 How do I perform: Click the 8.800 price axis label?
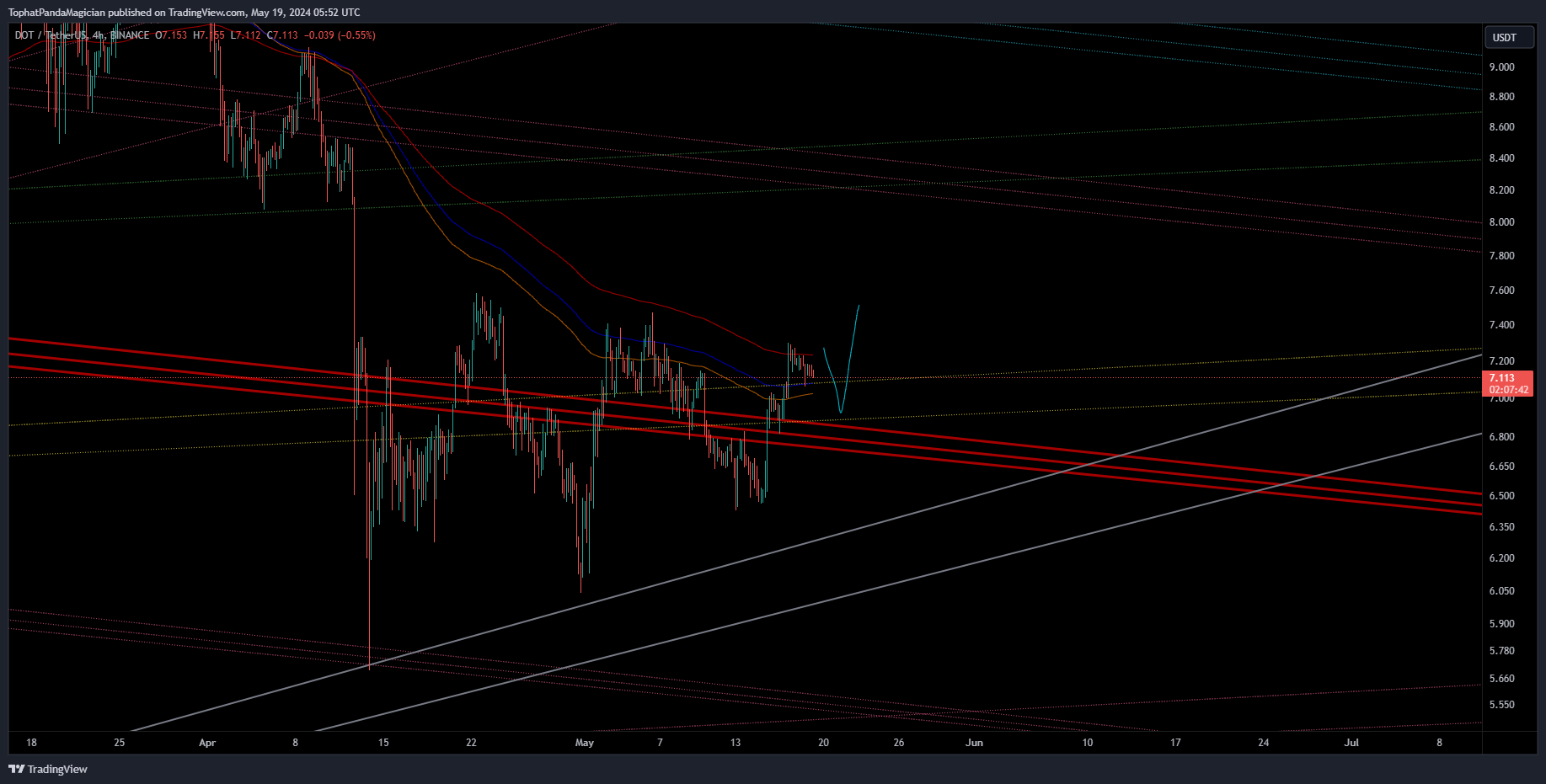(x=1501, y=97)
